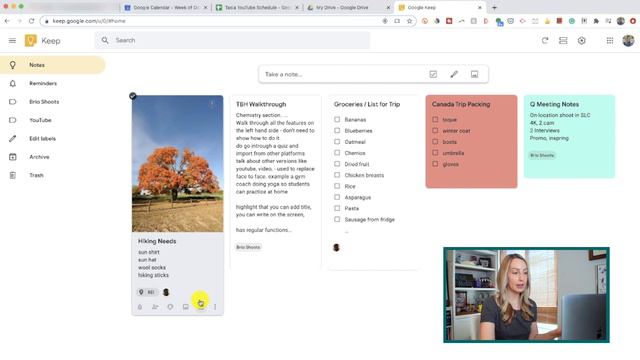Click collaborator avatar on Hiking Needs note
Viewport: 640px width, 360px height.
tap(166, 292)
